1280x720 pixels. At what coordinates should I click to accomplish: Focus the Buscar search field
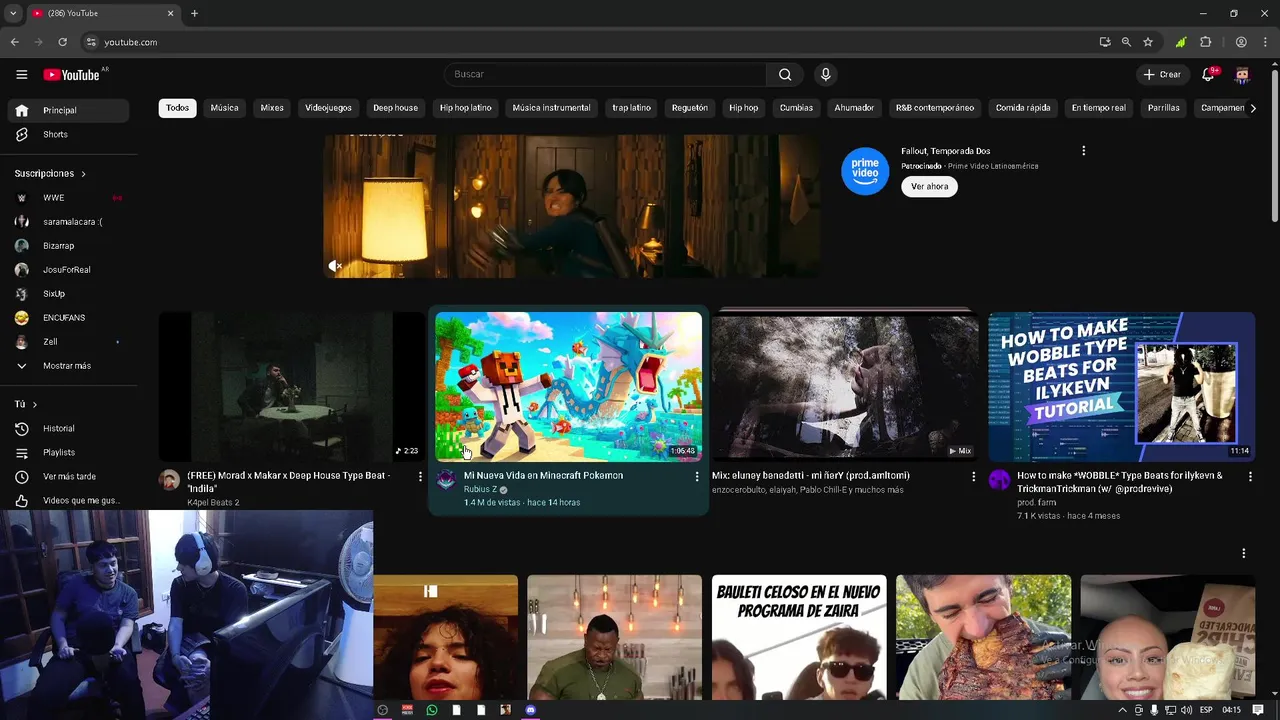point(605,74)
